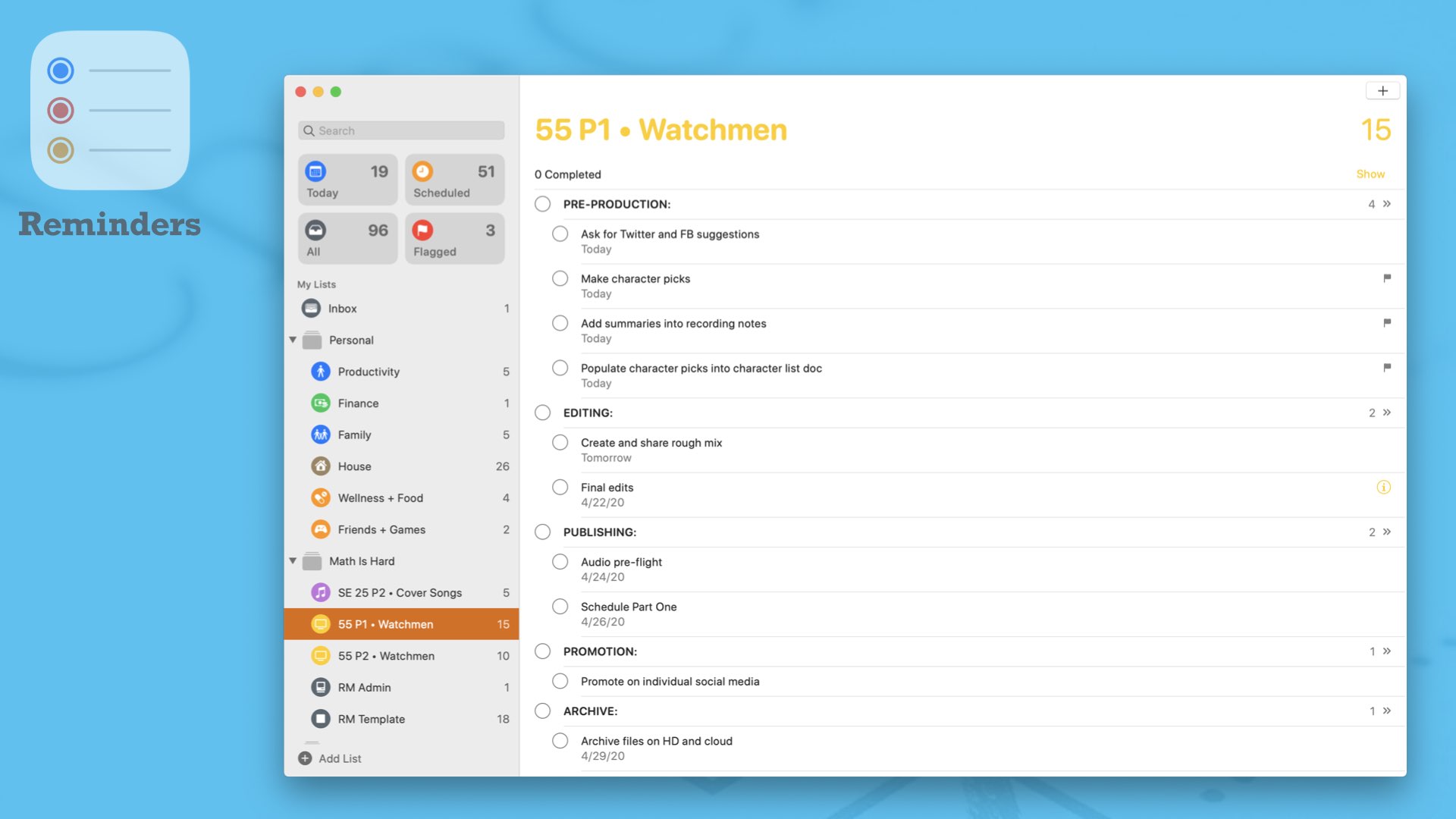
Task: Collapse ARCHIVE subtasks chevron
Action: click(x=1387, y=711)
